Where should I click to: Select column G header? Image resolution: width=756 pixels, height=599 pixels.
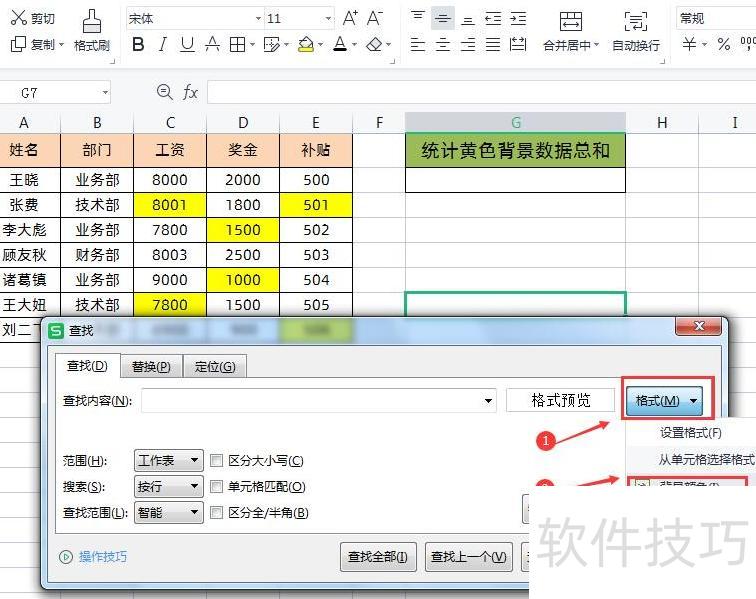pyautogui.click(x=515, y=123)
